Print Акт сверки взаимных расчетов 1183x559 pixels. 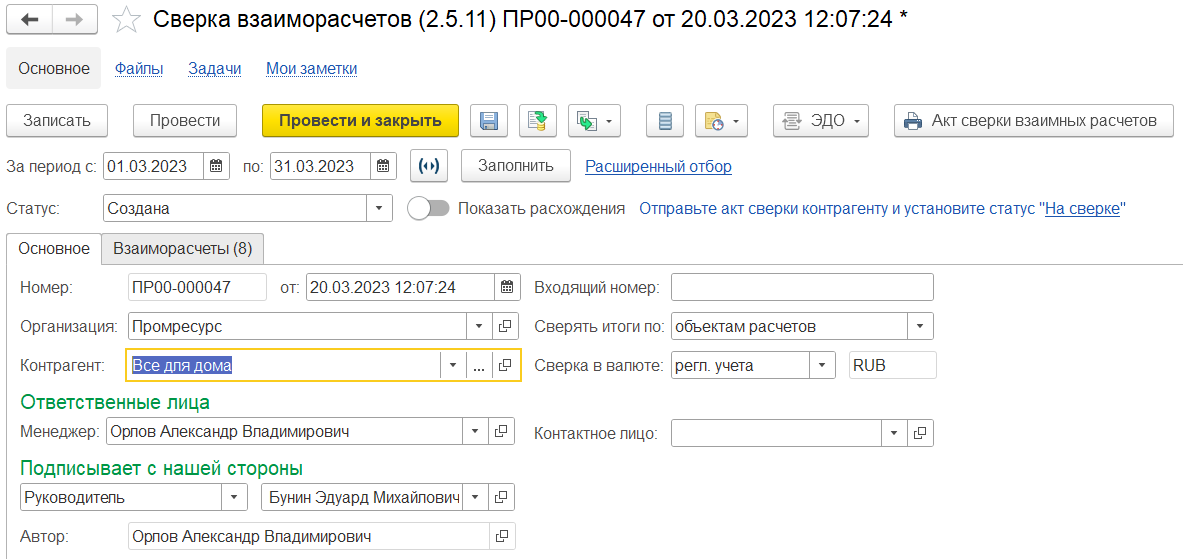pos(1034,121)
